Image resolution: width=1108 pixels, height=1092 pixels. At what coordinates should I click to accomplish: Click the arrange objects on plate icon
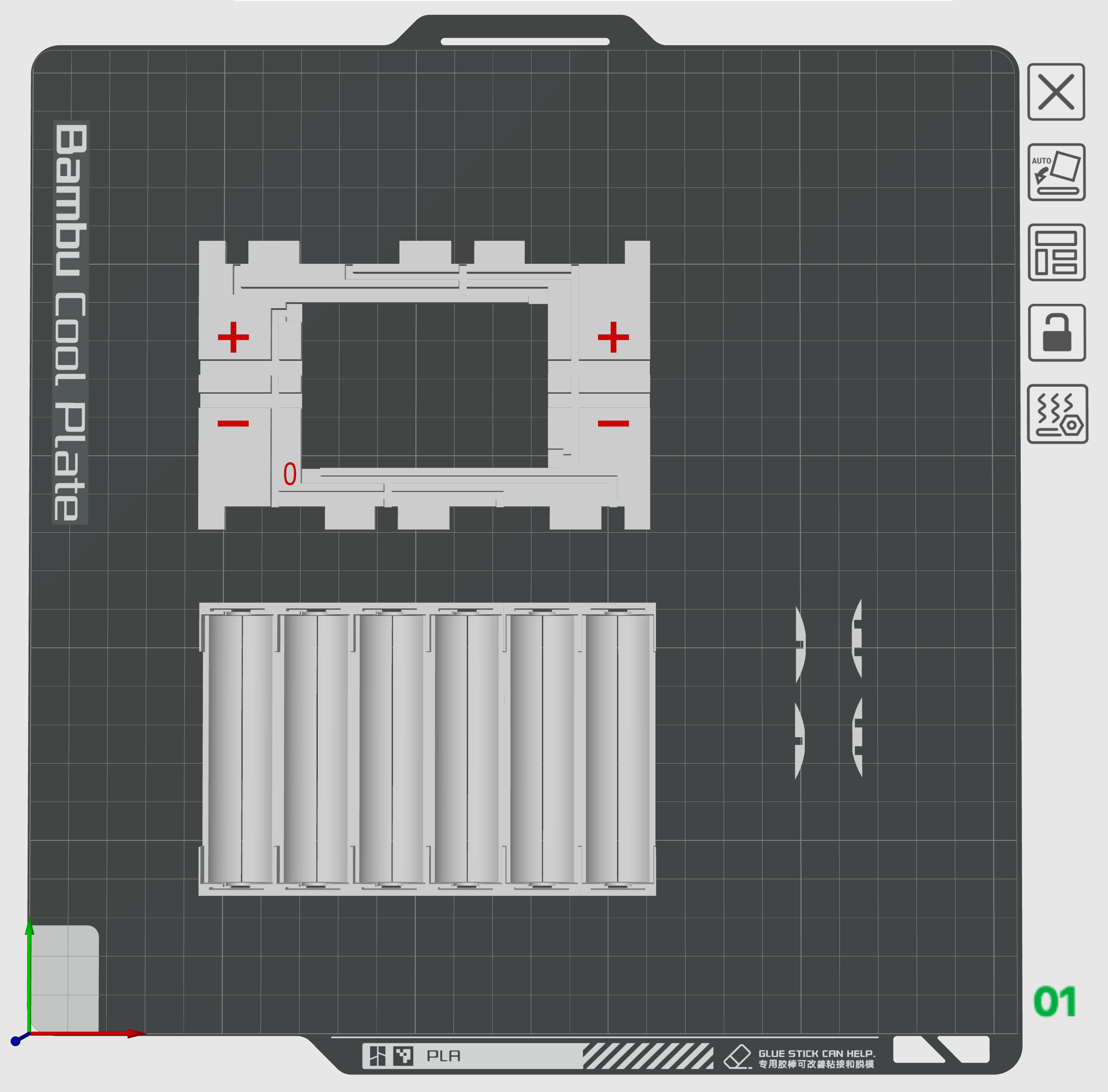click(1056, 252)
